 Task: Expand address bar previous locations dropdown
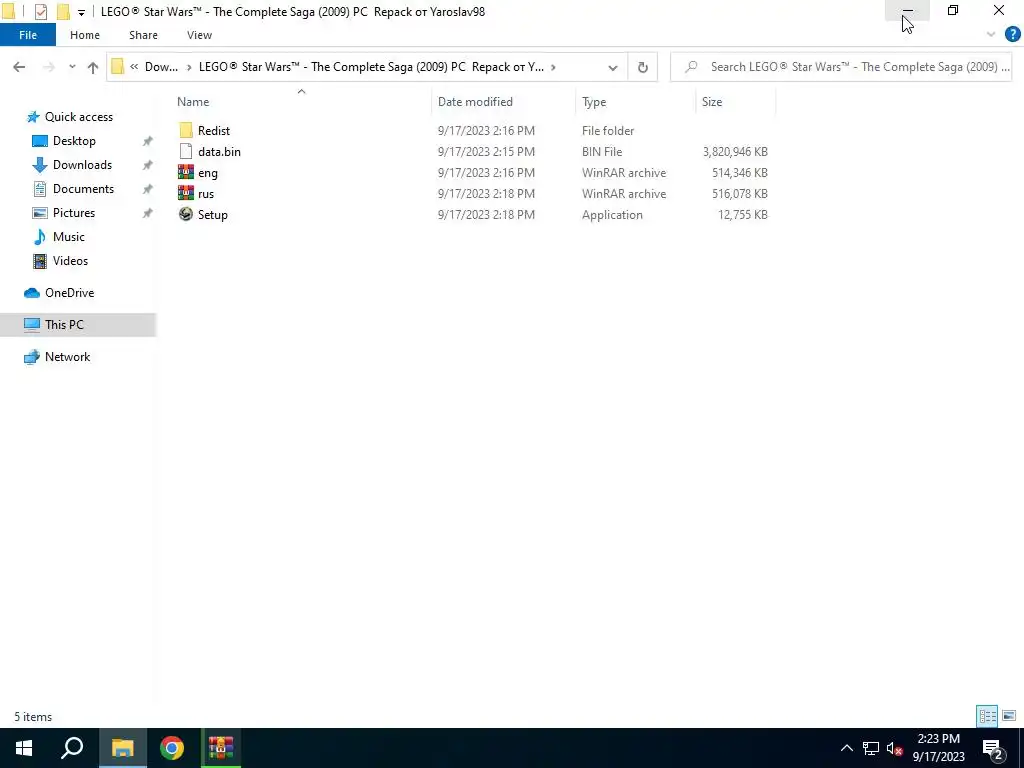point(613,67)
